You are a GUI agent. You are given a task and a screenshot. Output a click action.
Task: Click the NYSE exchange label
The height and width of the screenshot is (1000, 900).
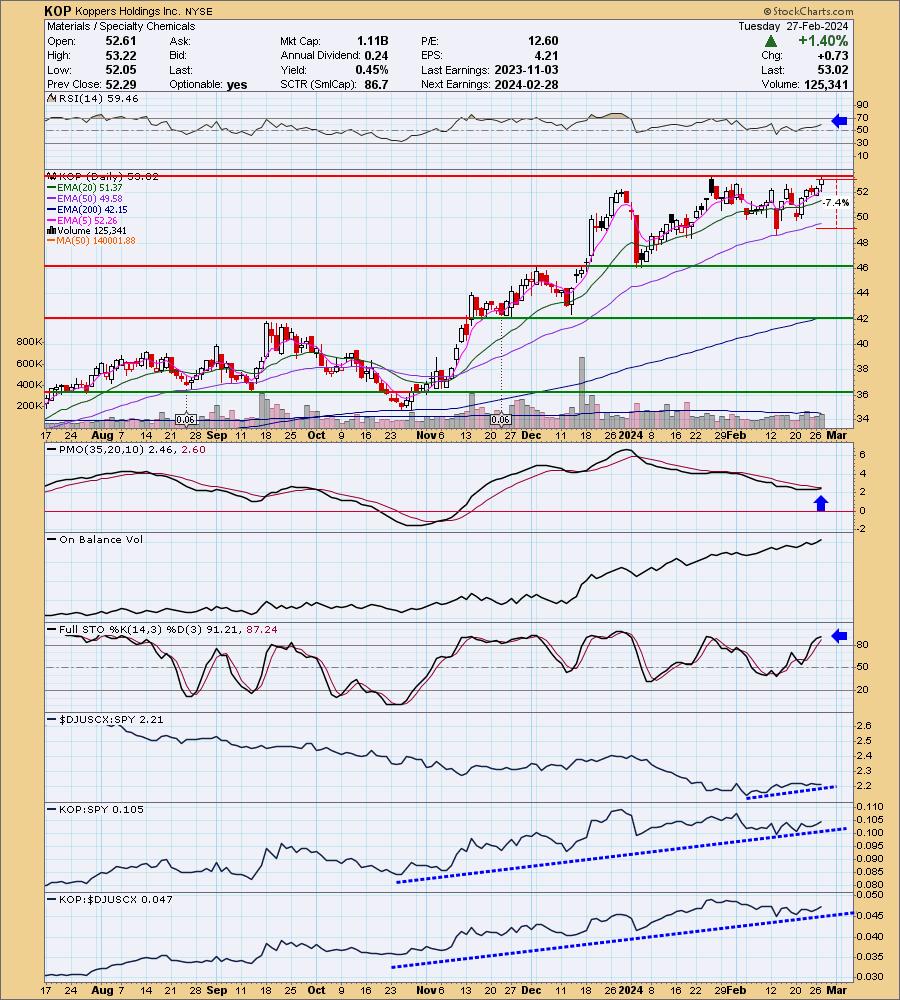[198, 11]
